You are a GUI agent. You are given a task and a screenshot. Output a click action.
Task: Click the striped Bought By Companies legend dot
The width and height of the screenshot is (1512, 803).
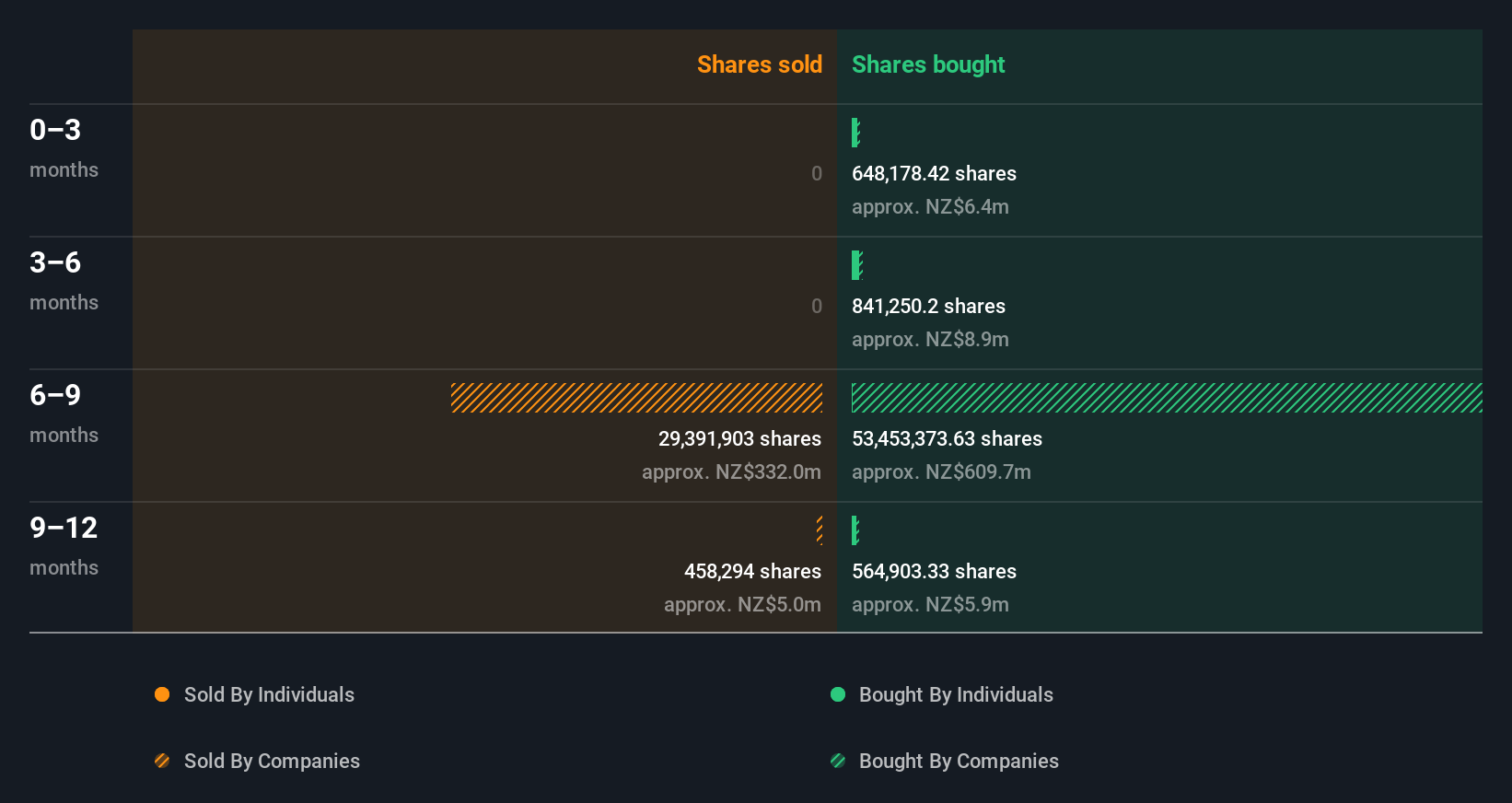point(838,761)
